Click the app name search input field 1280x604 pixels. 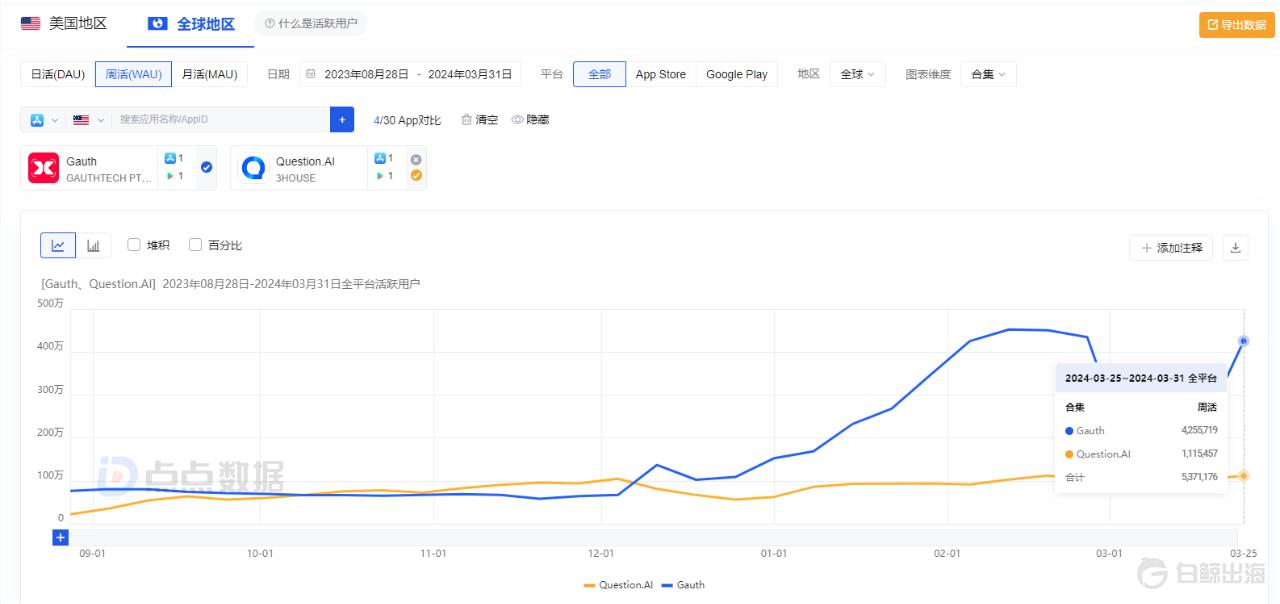(220, 120)
